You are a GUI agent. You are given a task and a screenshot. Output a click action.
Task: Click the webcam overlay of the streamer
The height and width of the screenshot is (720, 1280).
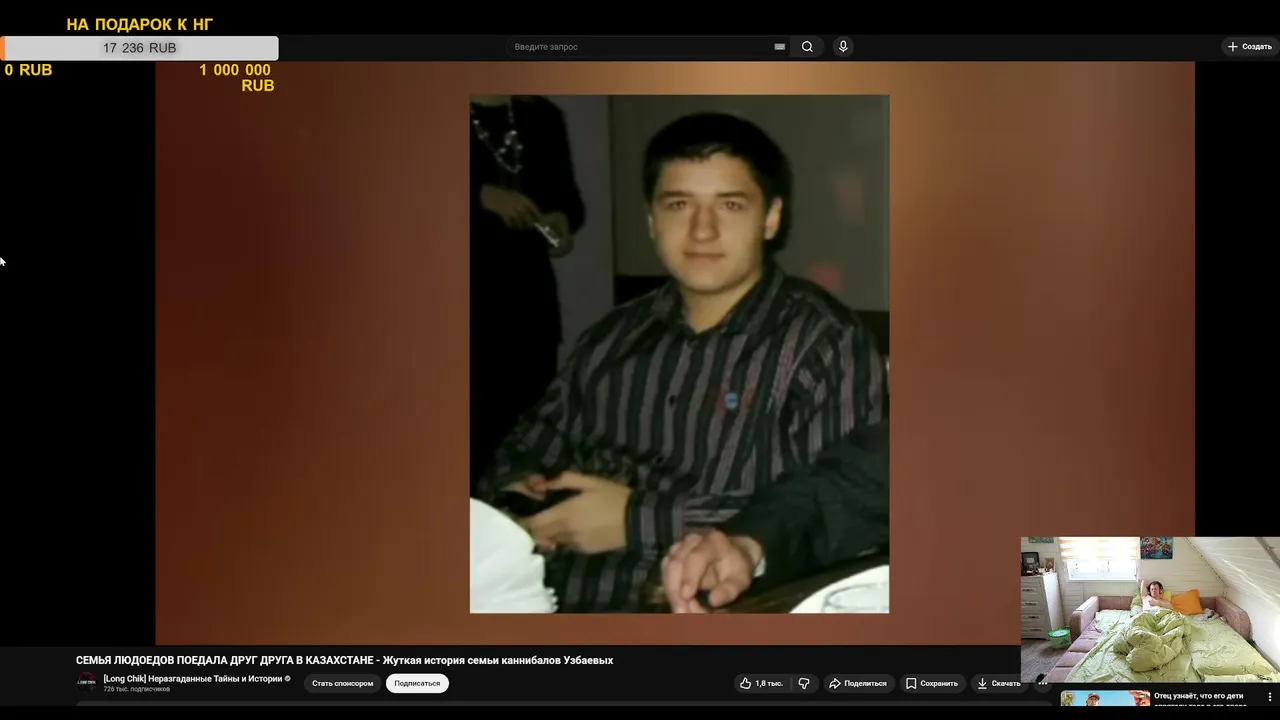1150,610
